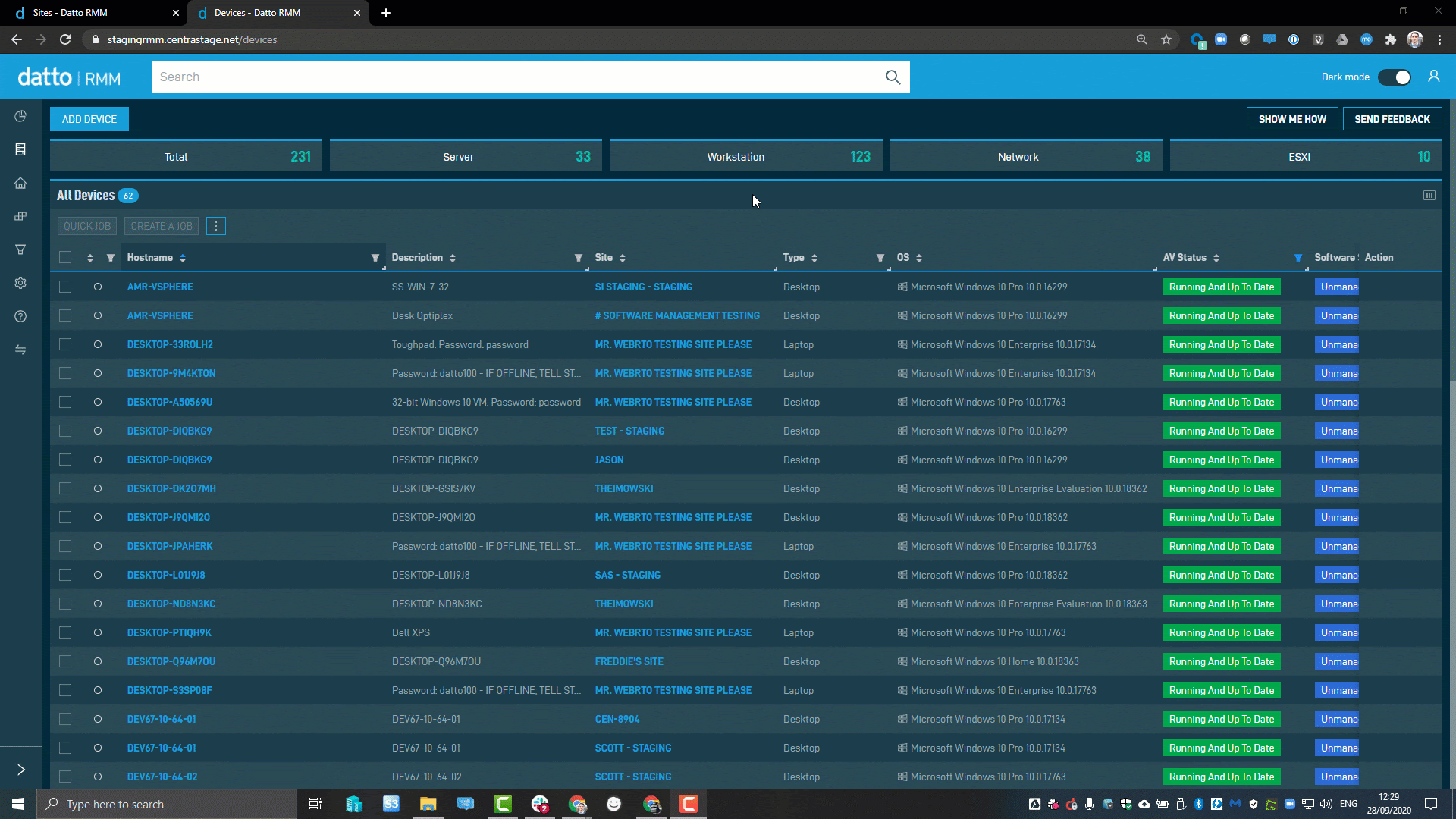
Task: Open the DESKTOP-NDBN3KC hostname link
Action: click(x=171, y=604)
